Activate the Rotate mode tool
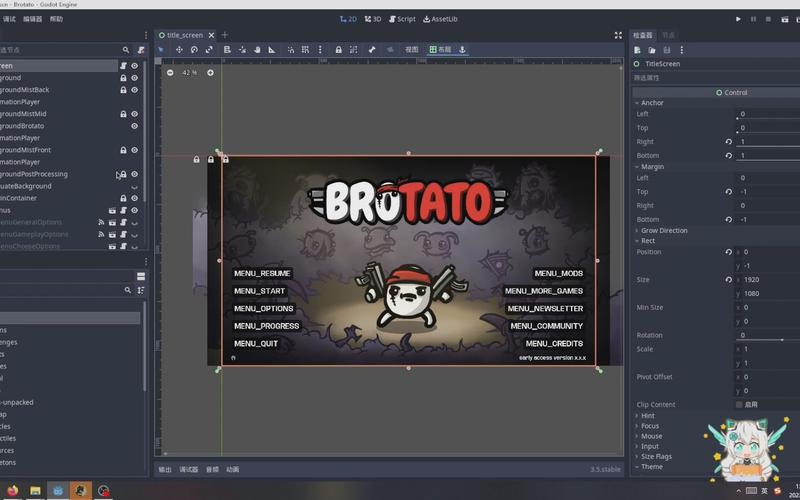The height and width of the screenshot is (500, 800). [x=194, y=49]
